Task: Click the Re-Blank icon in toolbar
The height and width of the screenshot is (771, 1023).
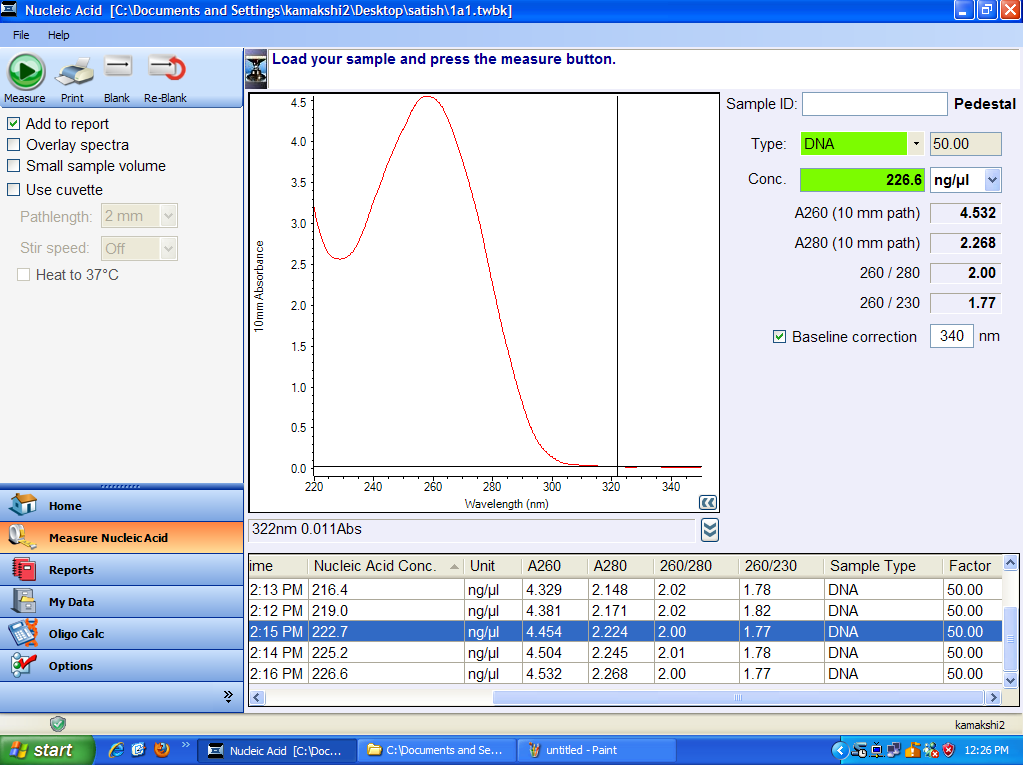Action: (x=166, y=70)
